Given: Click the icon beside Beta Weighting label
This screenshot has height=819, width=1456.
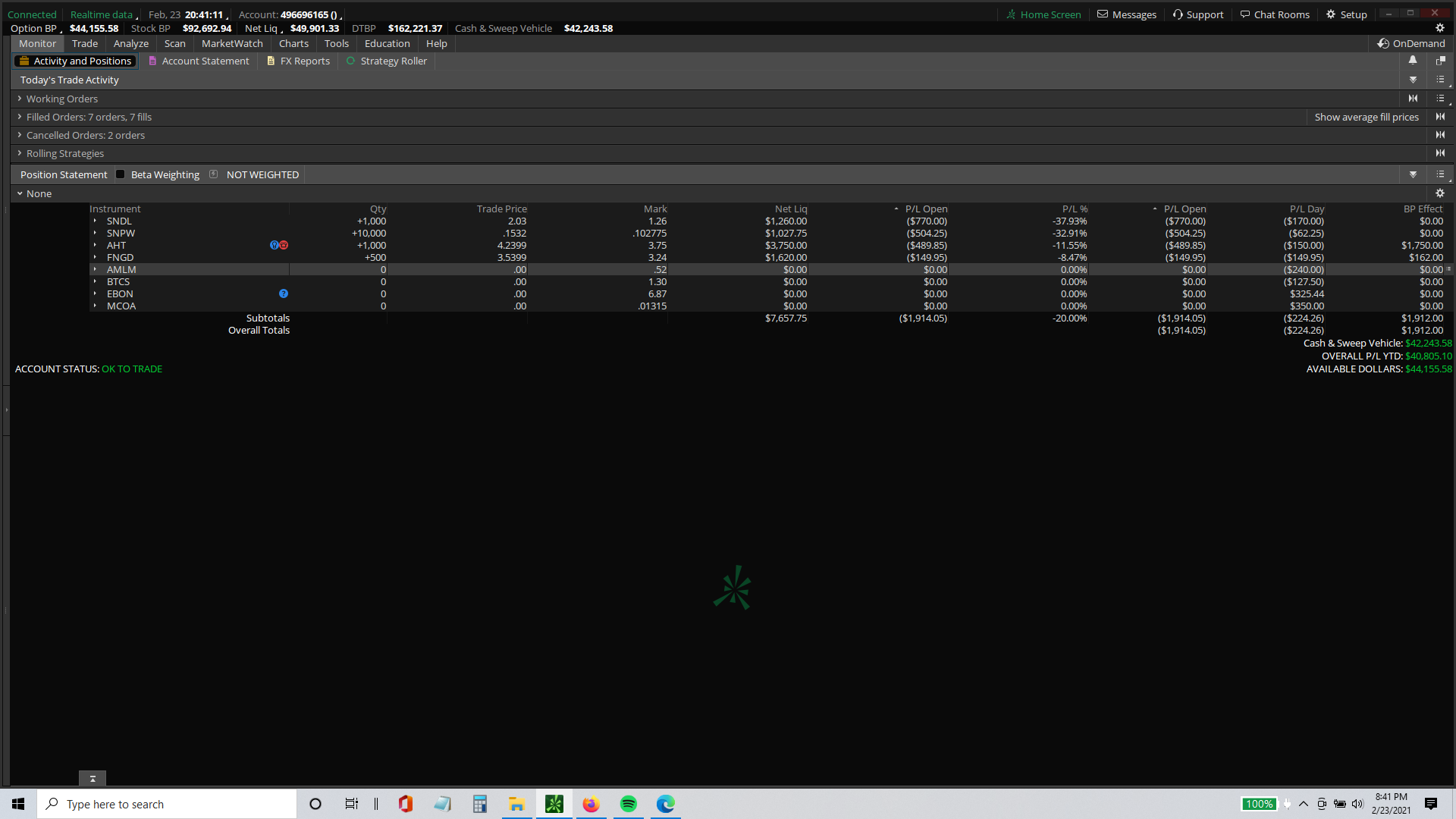Looking at the screenshot, I should point(213,174).
